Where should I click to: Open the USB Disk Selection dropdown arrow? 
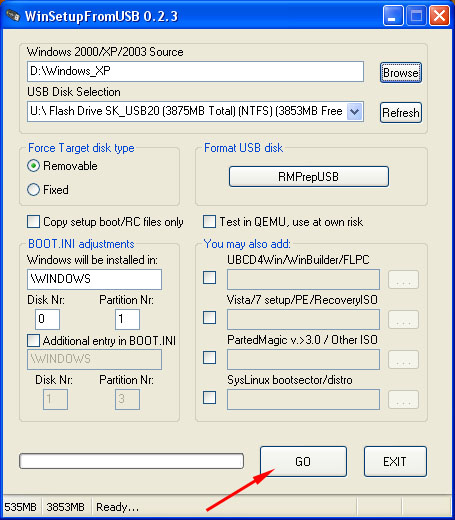click(x=354, y=111)
